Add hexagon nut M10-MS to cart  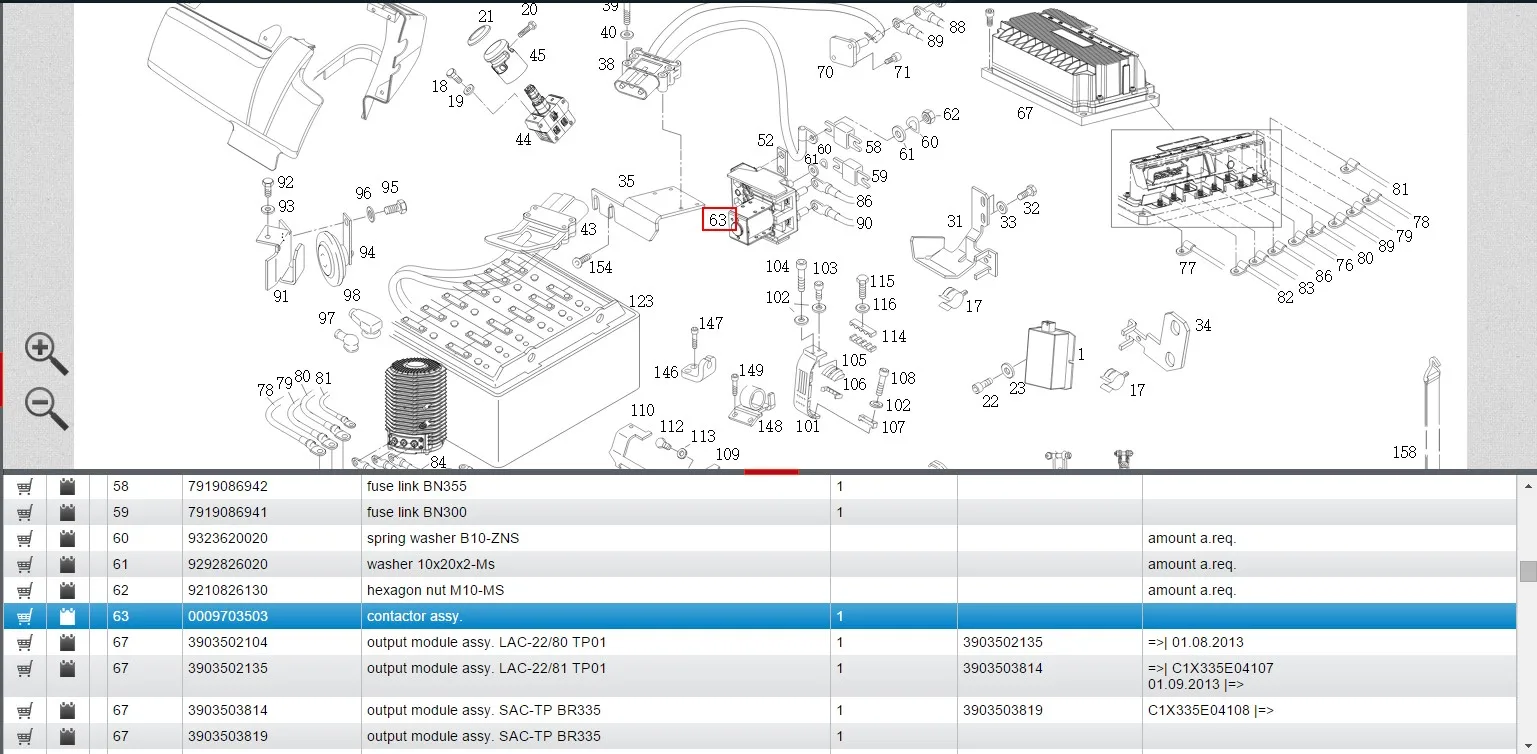click(x=24, y=591)
